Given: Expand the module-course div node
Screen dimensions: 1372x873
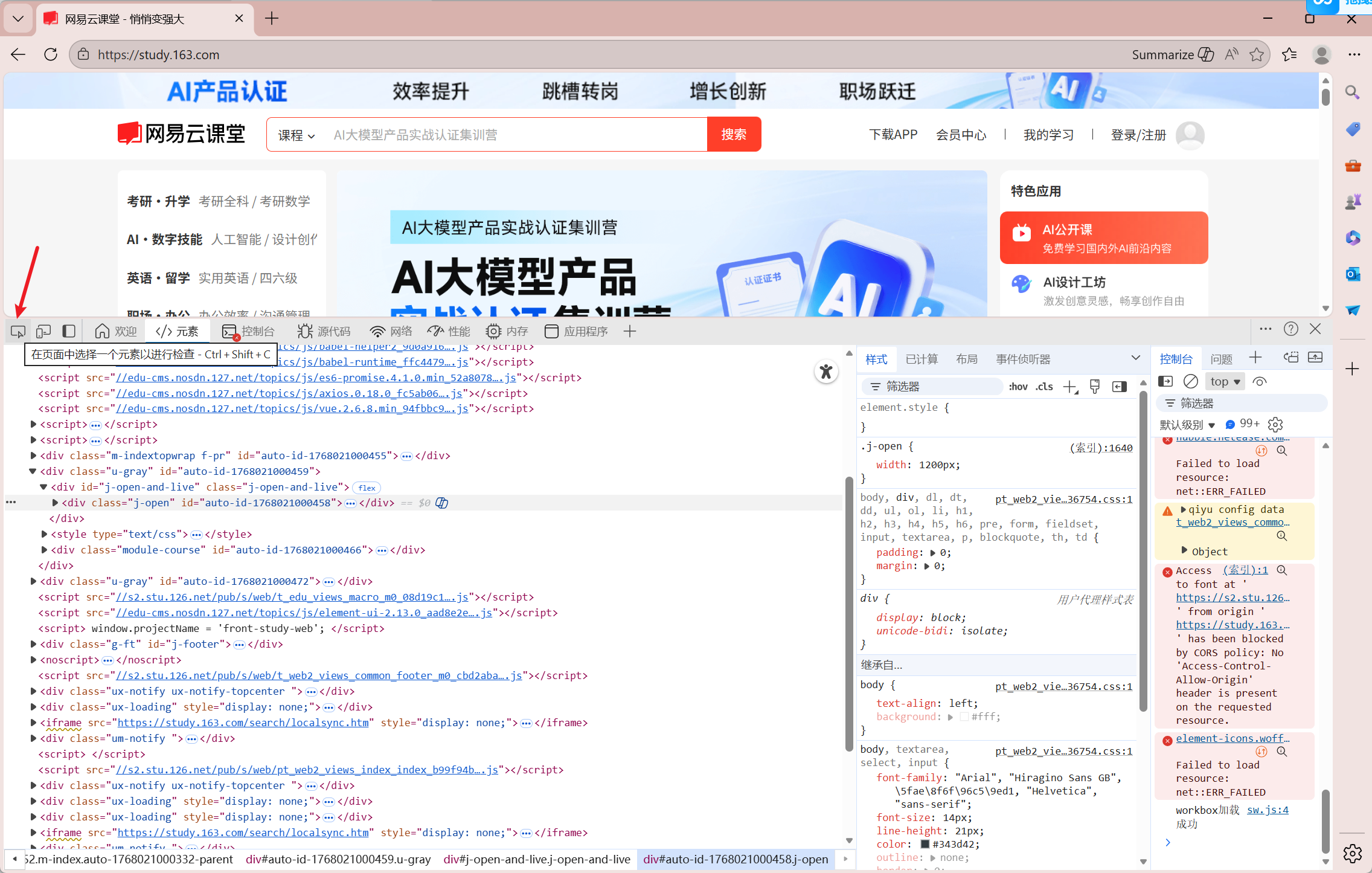Looking at the screenshot, I should [x=44, y=550].
